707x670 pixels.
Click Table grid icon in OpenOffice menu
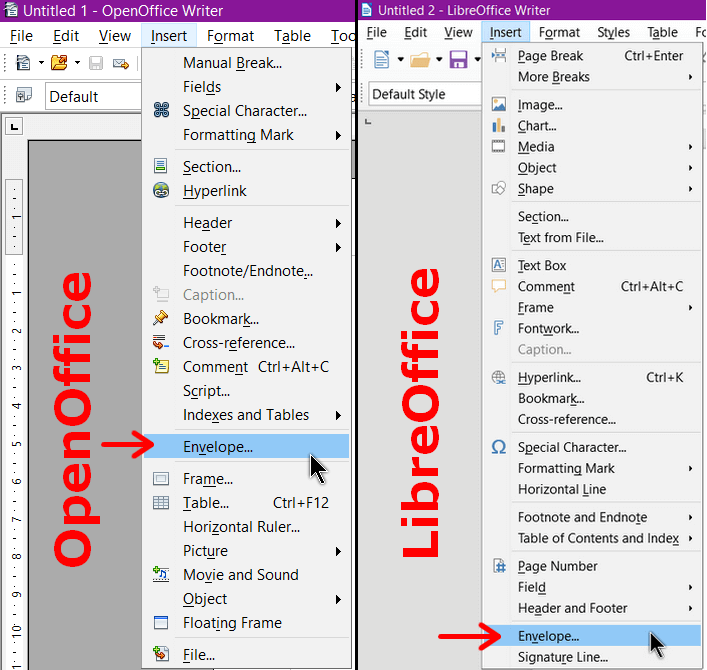(x=161, y=502)
